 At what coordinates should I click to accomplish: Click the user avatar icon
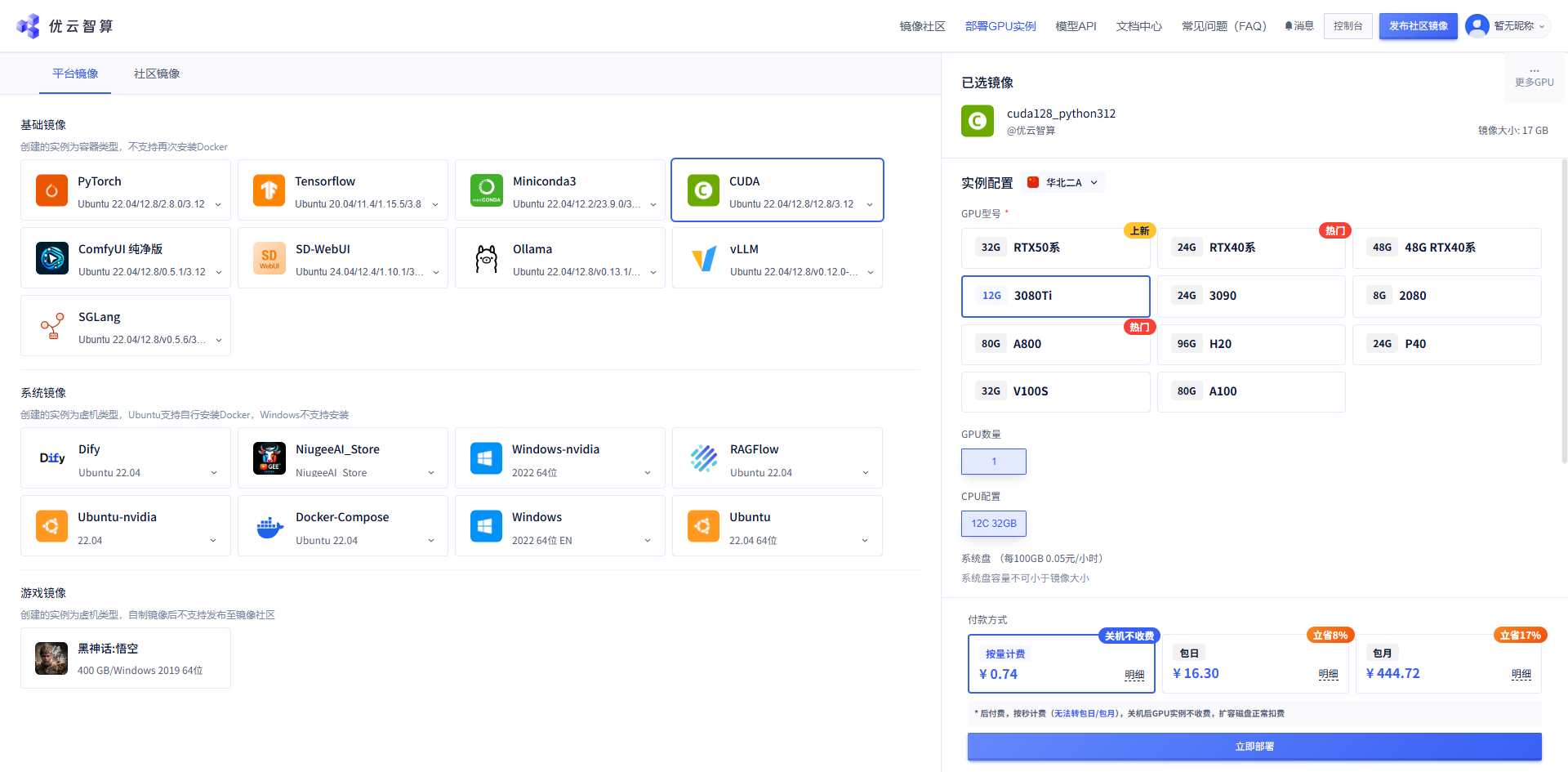click(1477, 26)
